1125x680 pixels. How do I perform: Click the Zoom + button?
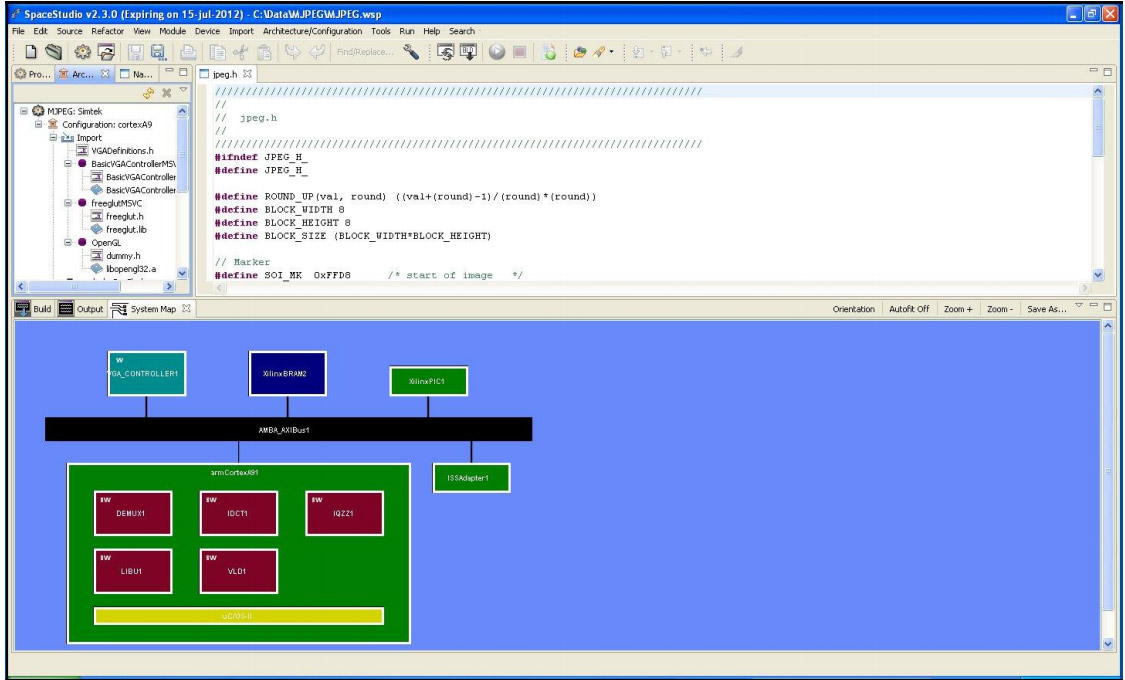(957, 309)
